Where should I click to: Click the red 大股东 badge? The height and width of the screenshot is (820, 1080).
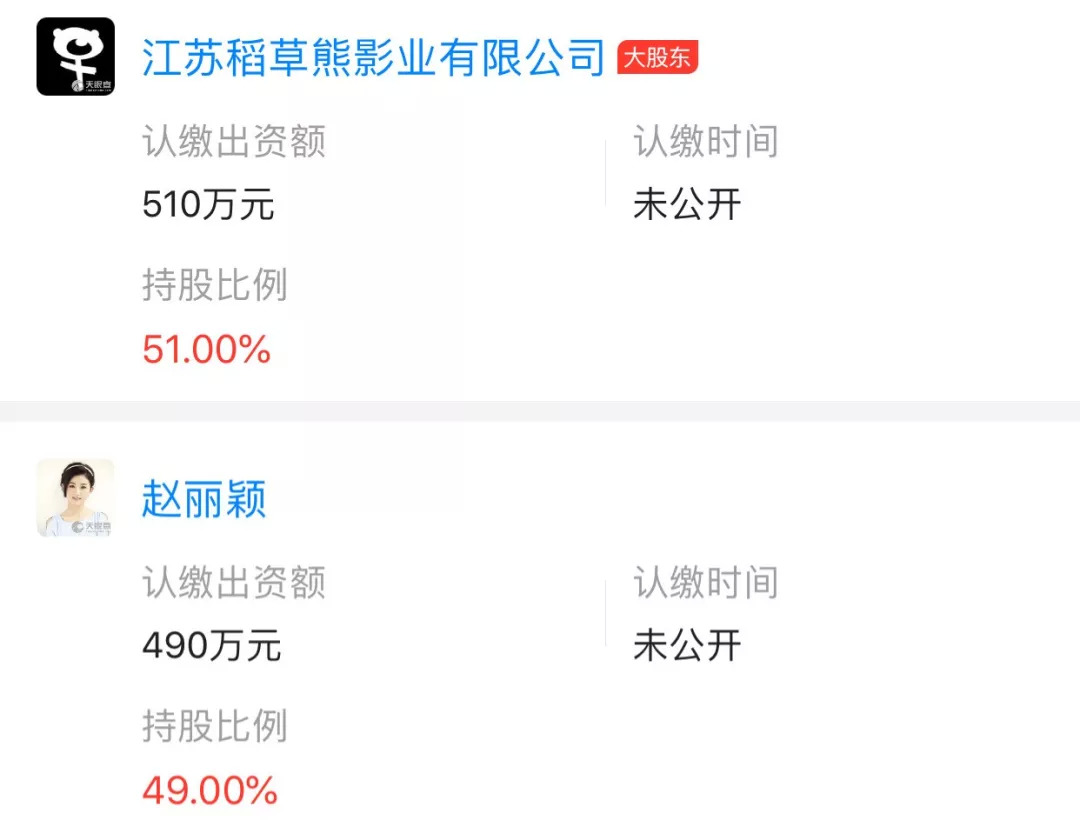point(657,57)
